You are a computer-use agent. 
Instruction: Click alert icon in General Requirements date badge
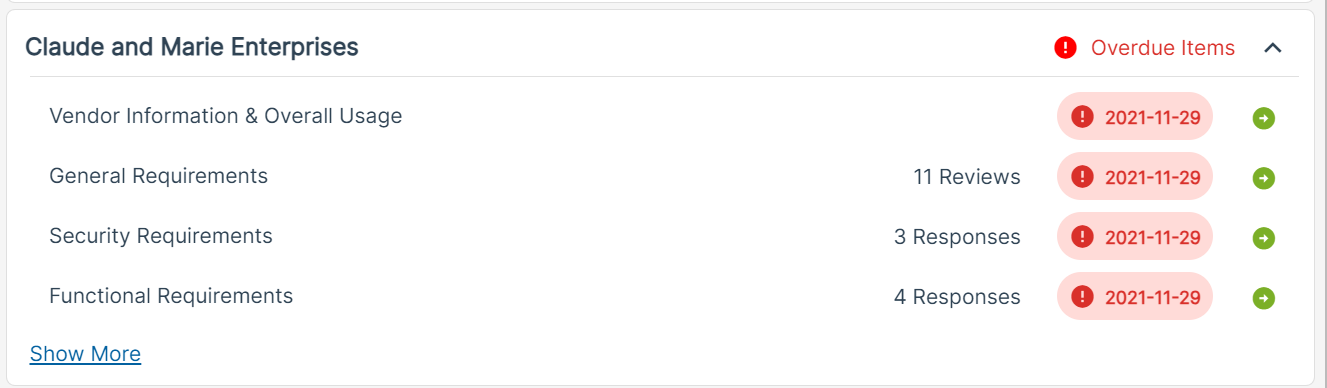(x=1082, y=177)
